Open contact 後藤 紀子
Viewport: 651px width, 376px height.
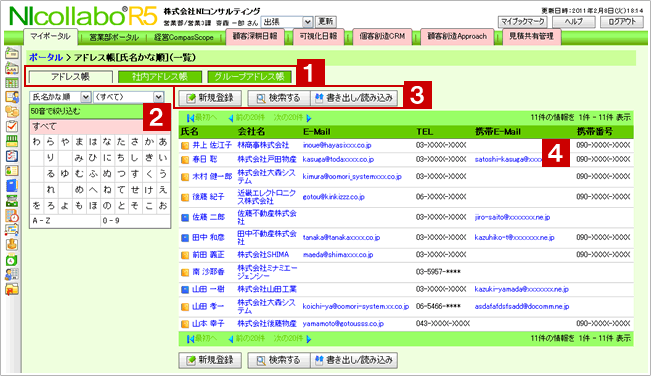tap(208, 197)
